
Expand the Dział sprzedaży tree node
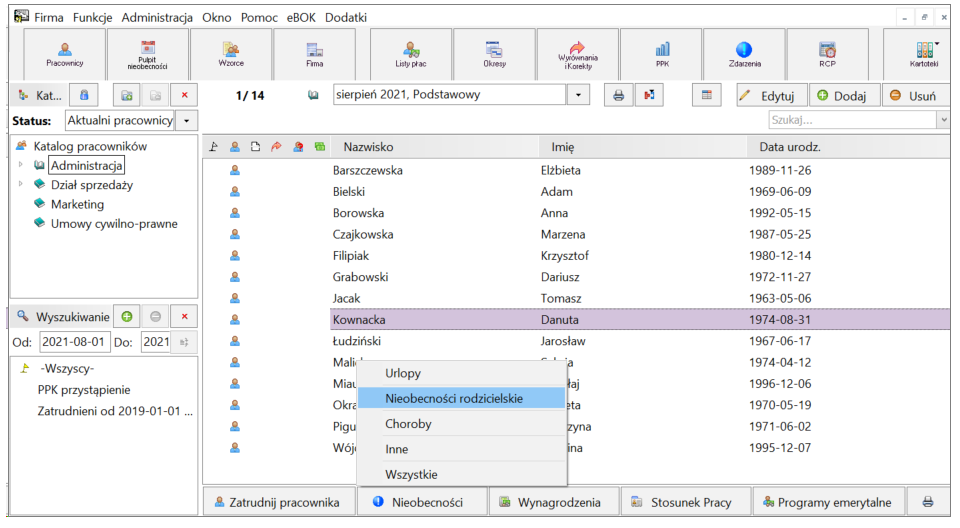[20, 184]
